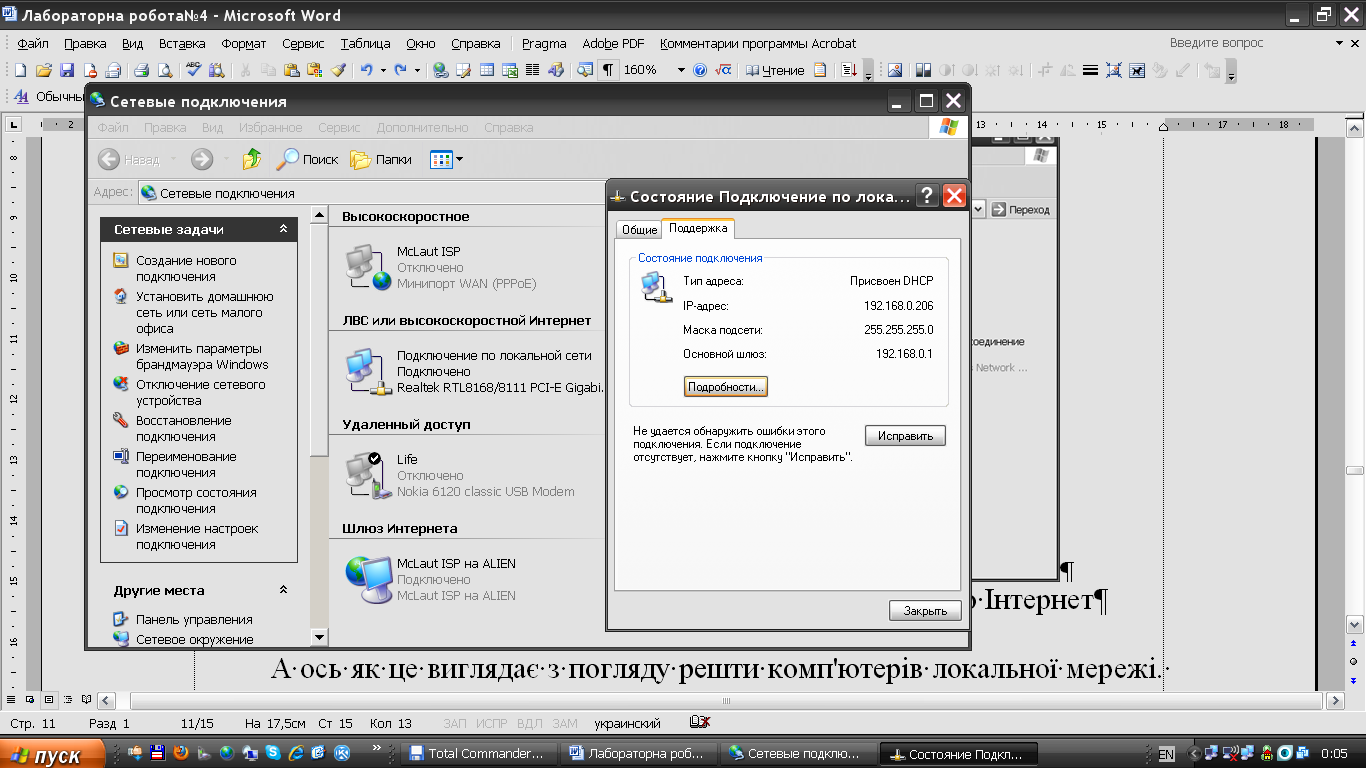Click the пуск Start button
The width and height of the screenshot is (1366, 768).
(x=52, y=755)
